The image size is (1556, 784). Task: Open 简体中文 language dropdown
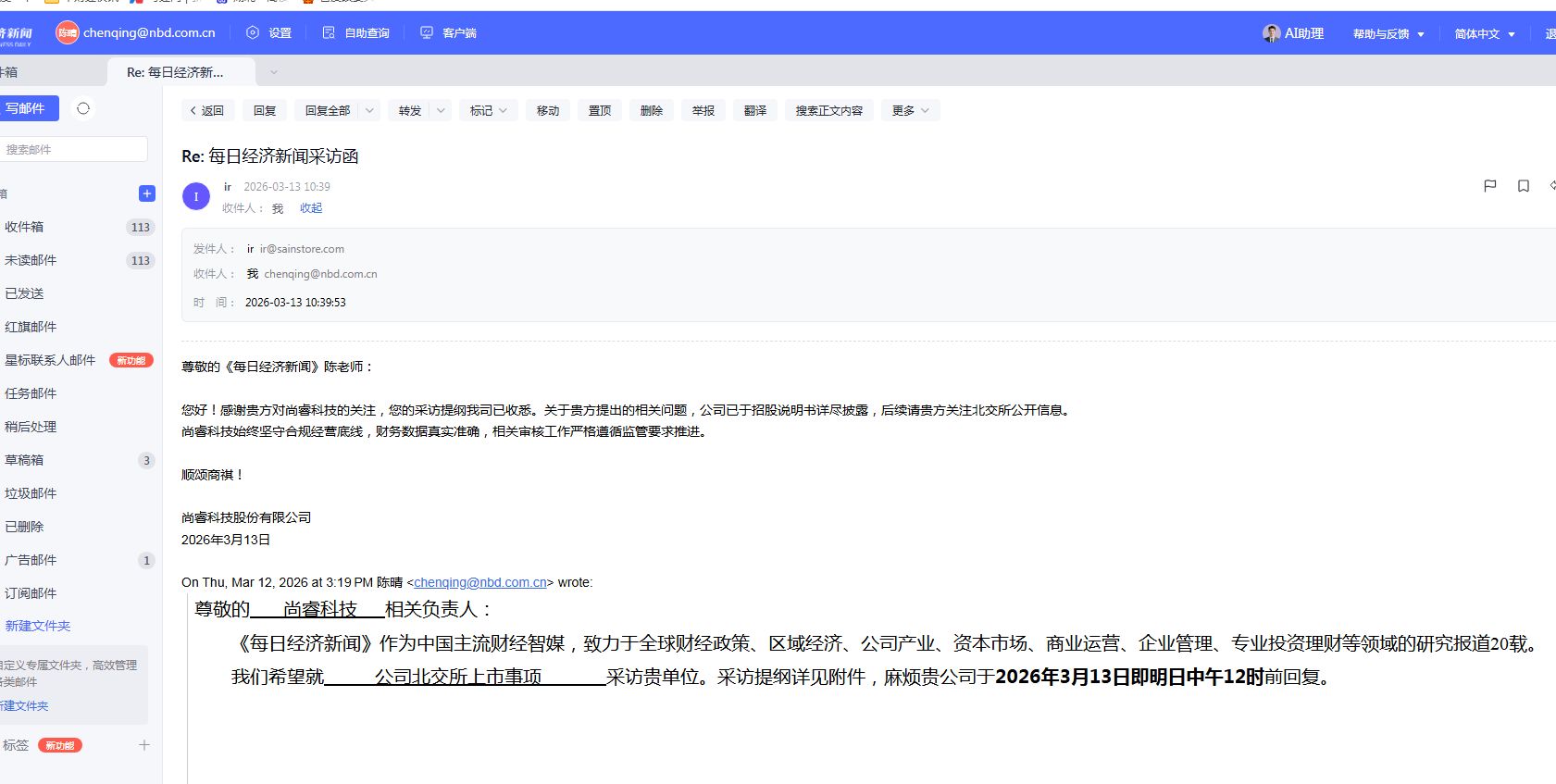pyautogui.click(x=1484, y=34)
